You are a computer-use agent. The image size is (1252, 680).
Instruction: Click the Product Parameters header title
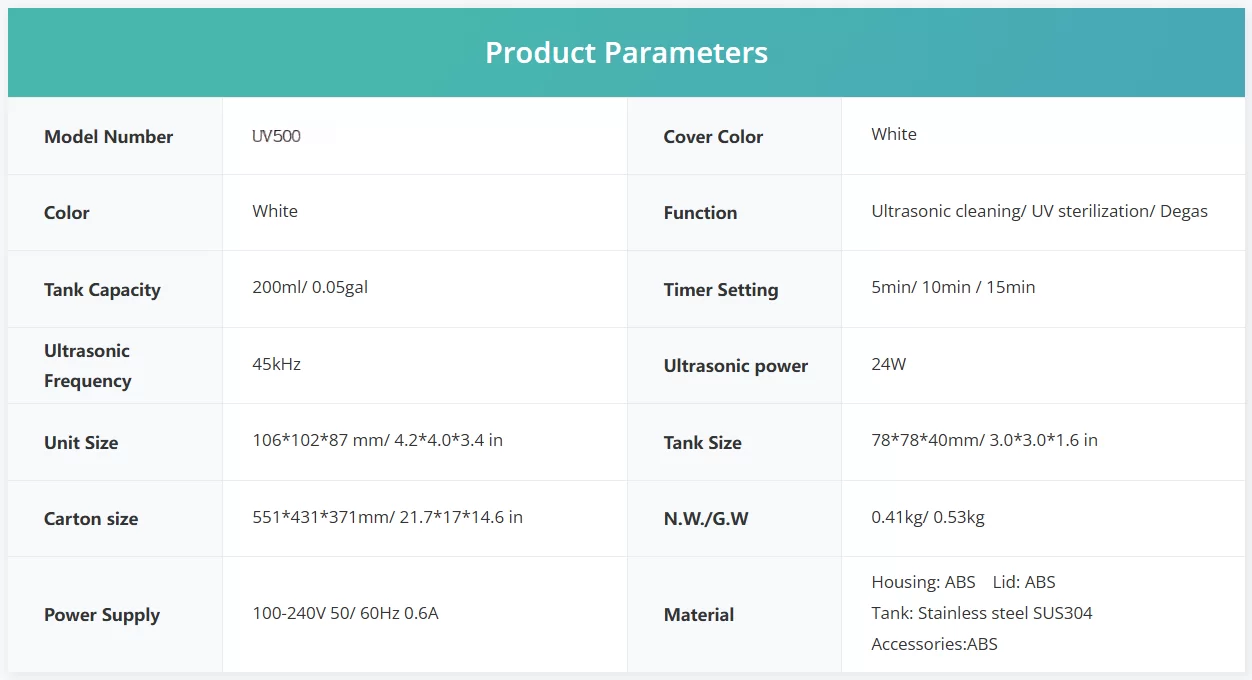tap(626, 53)
